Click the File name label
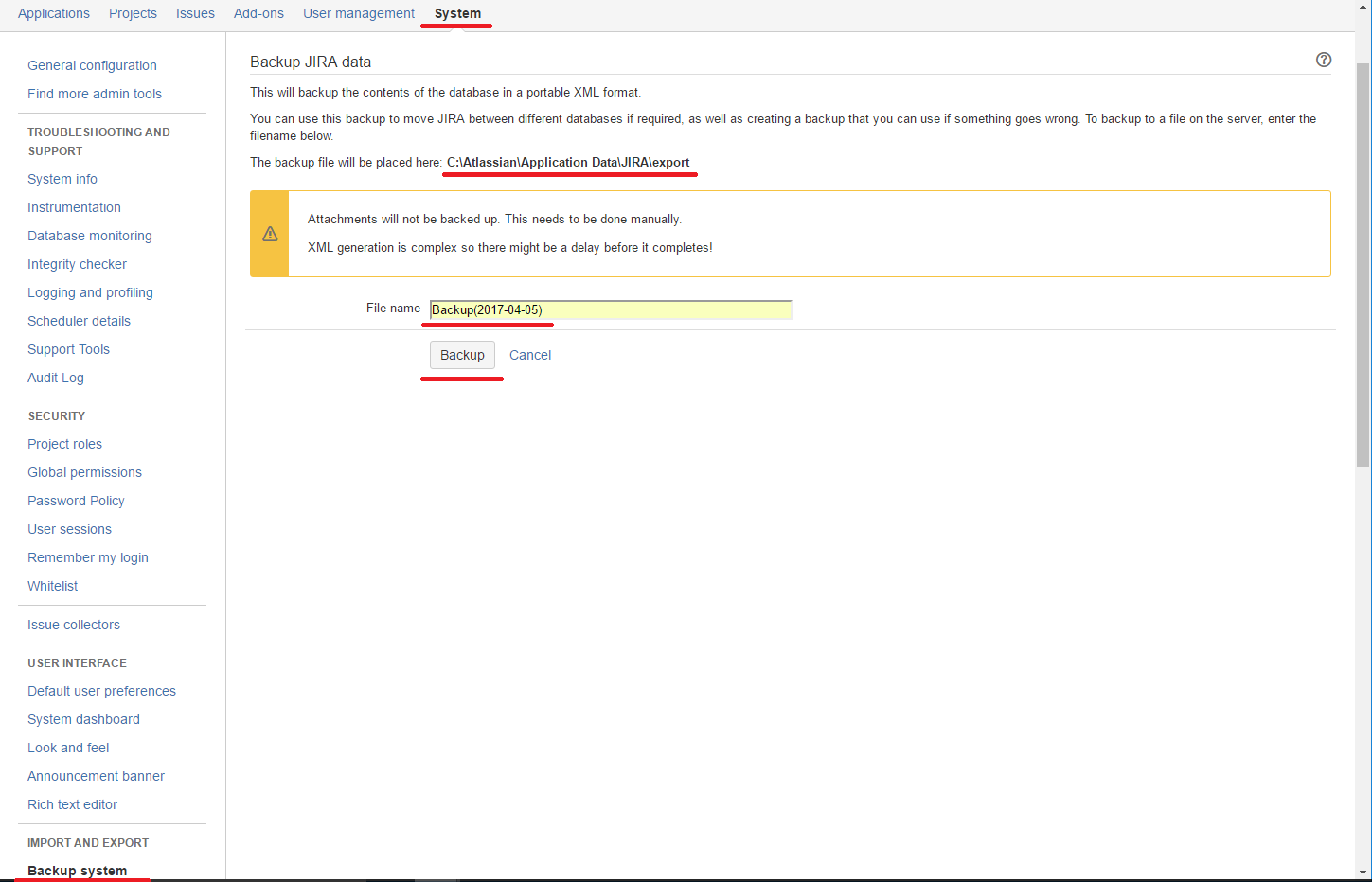The width and height of the screenshot is (1372, 882). (x=393, y=308)
